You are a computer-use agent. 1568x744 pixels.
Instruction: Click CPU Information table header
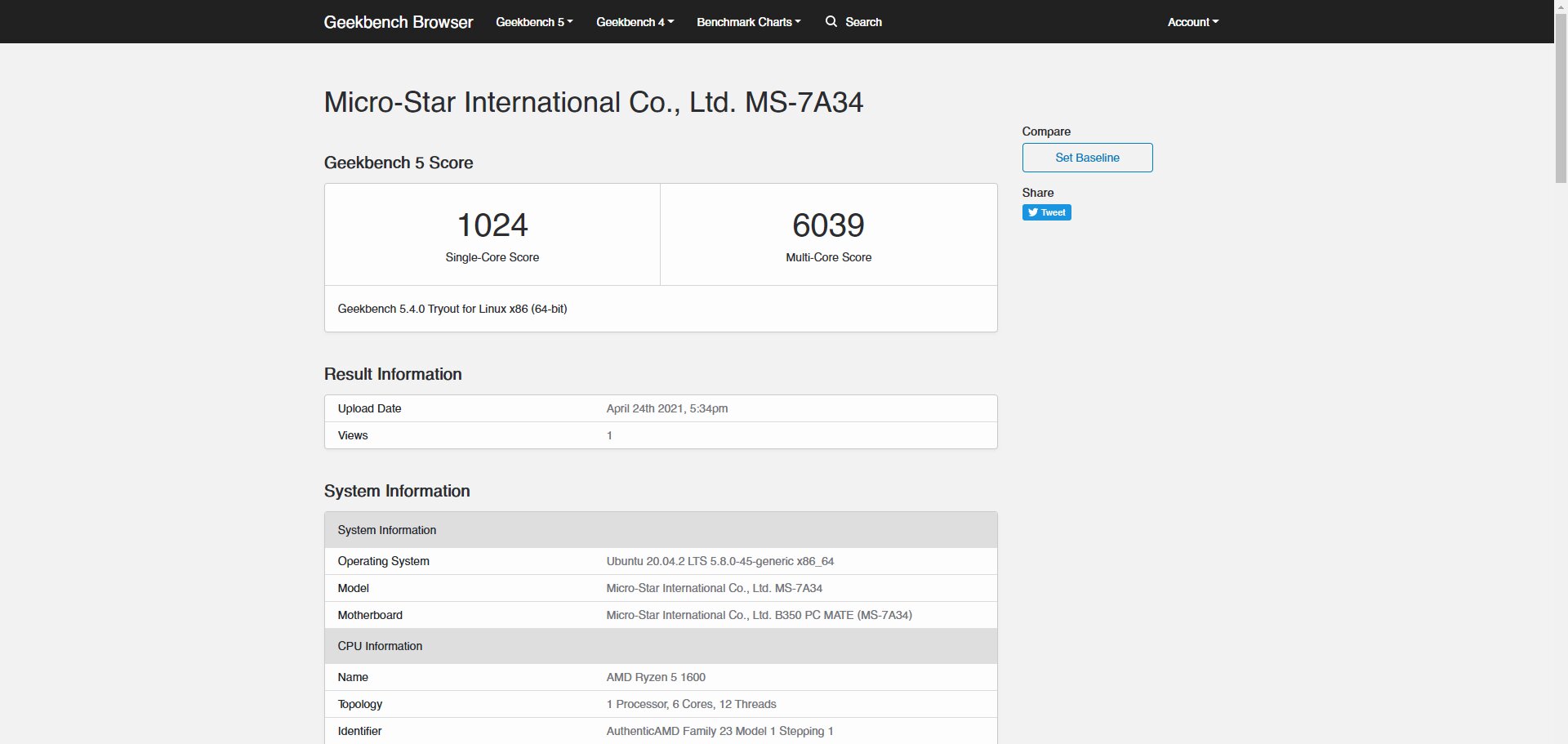coord(661,646)
